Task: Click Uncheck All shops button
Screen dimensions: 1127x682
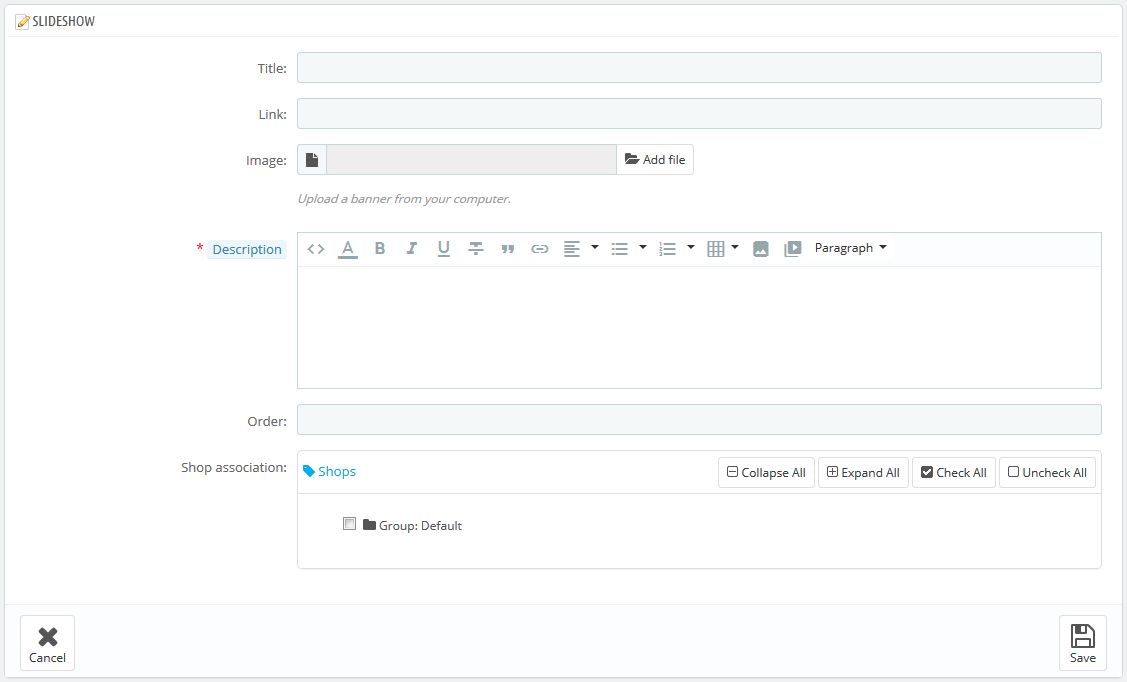Action: (x=1047, y=473)
